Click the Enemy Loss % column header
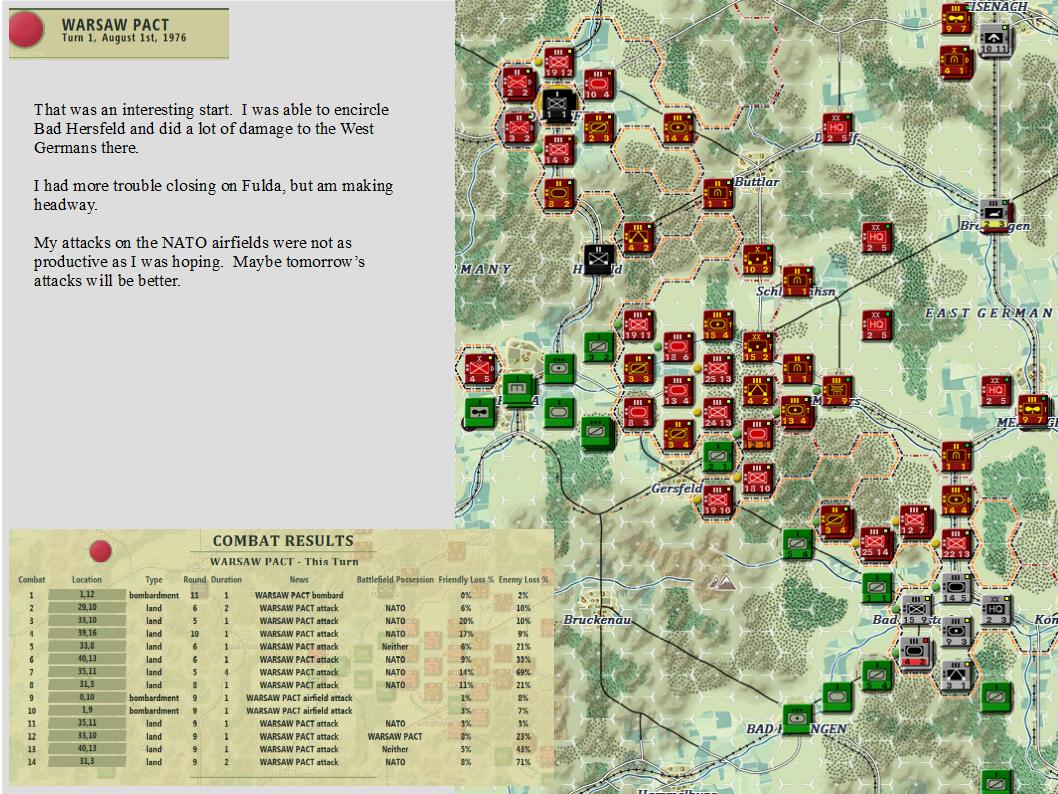Screen dimensions: 1058x794 [524, 579]
